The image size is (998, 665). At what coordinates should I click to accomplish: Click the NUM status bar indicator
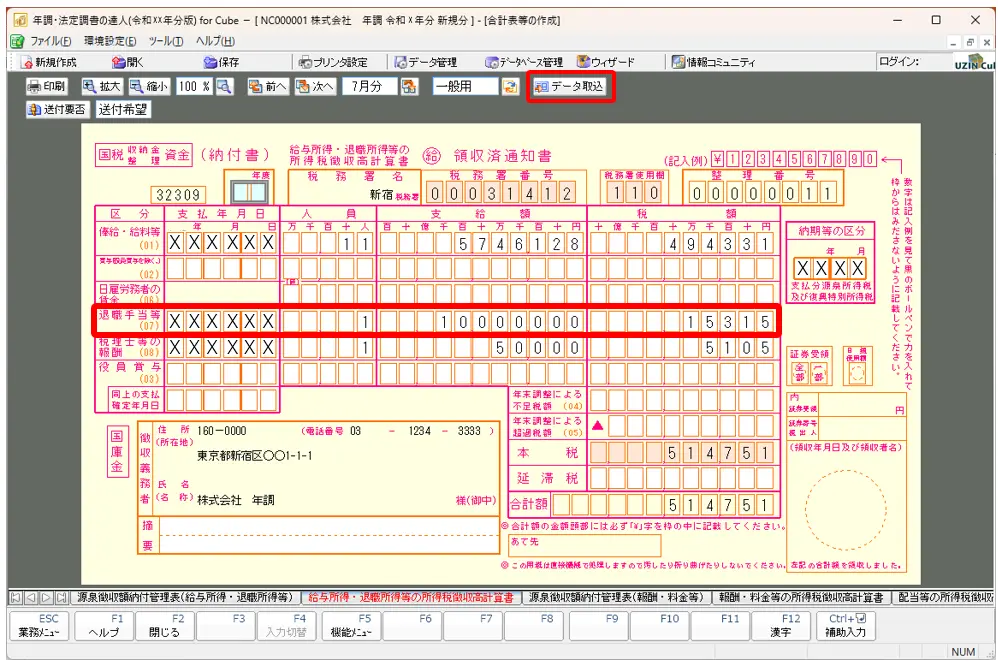(963, 652)
